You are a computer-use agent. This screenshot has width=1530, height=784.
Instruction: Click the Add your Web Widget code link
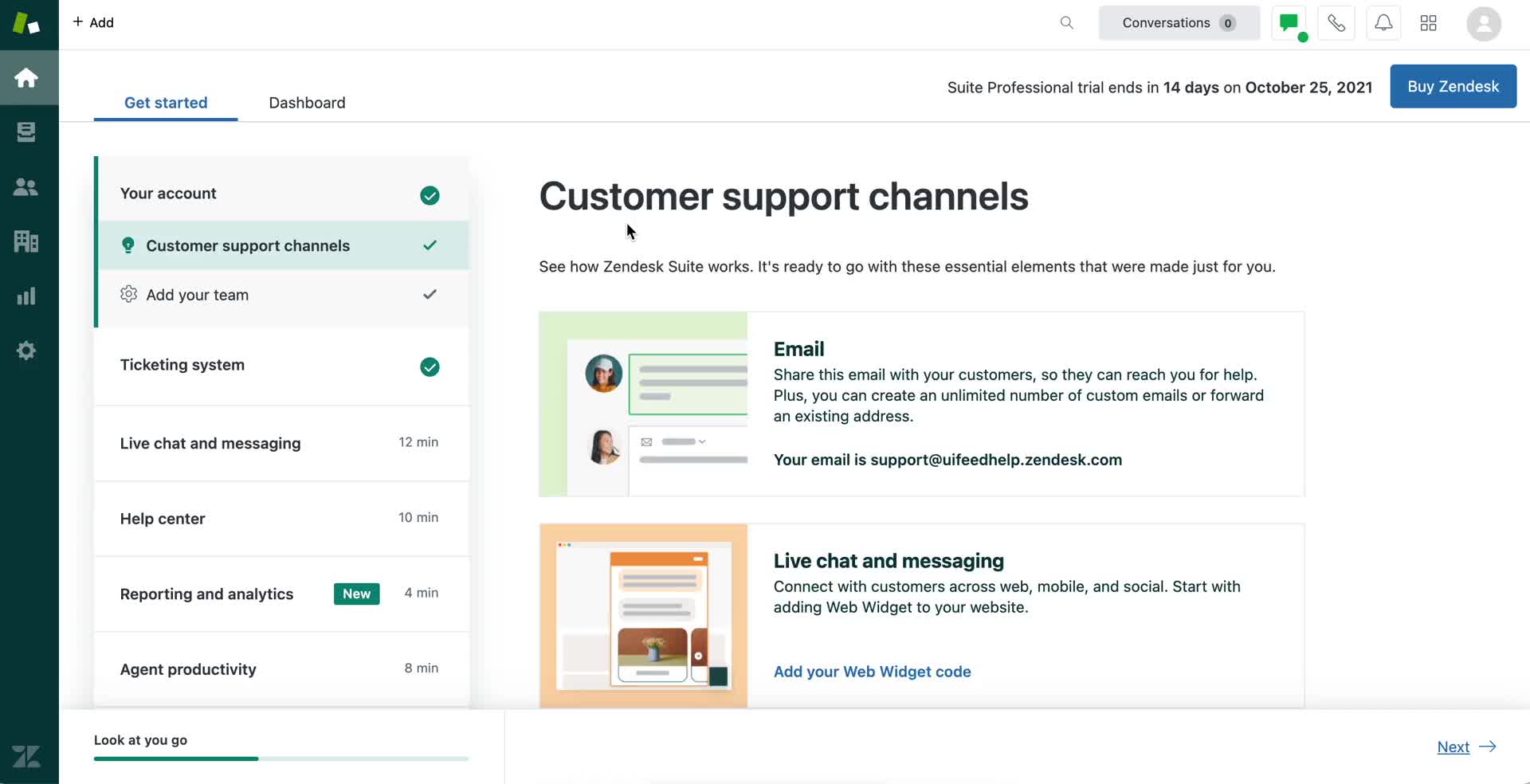[x=872, y=672]
